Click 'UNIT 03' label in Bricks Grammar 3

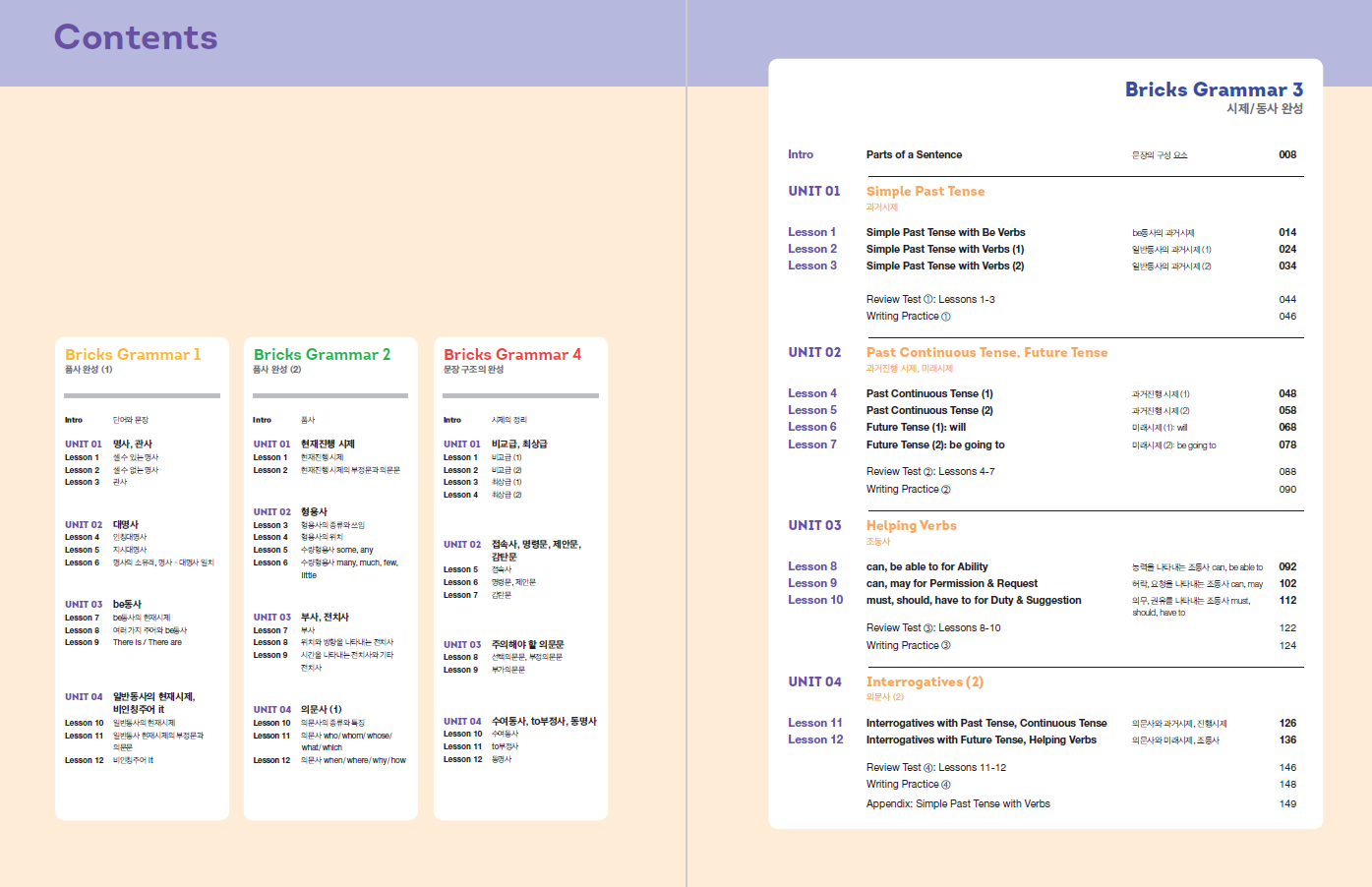click(814, 525)
